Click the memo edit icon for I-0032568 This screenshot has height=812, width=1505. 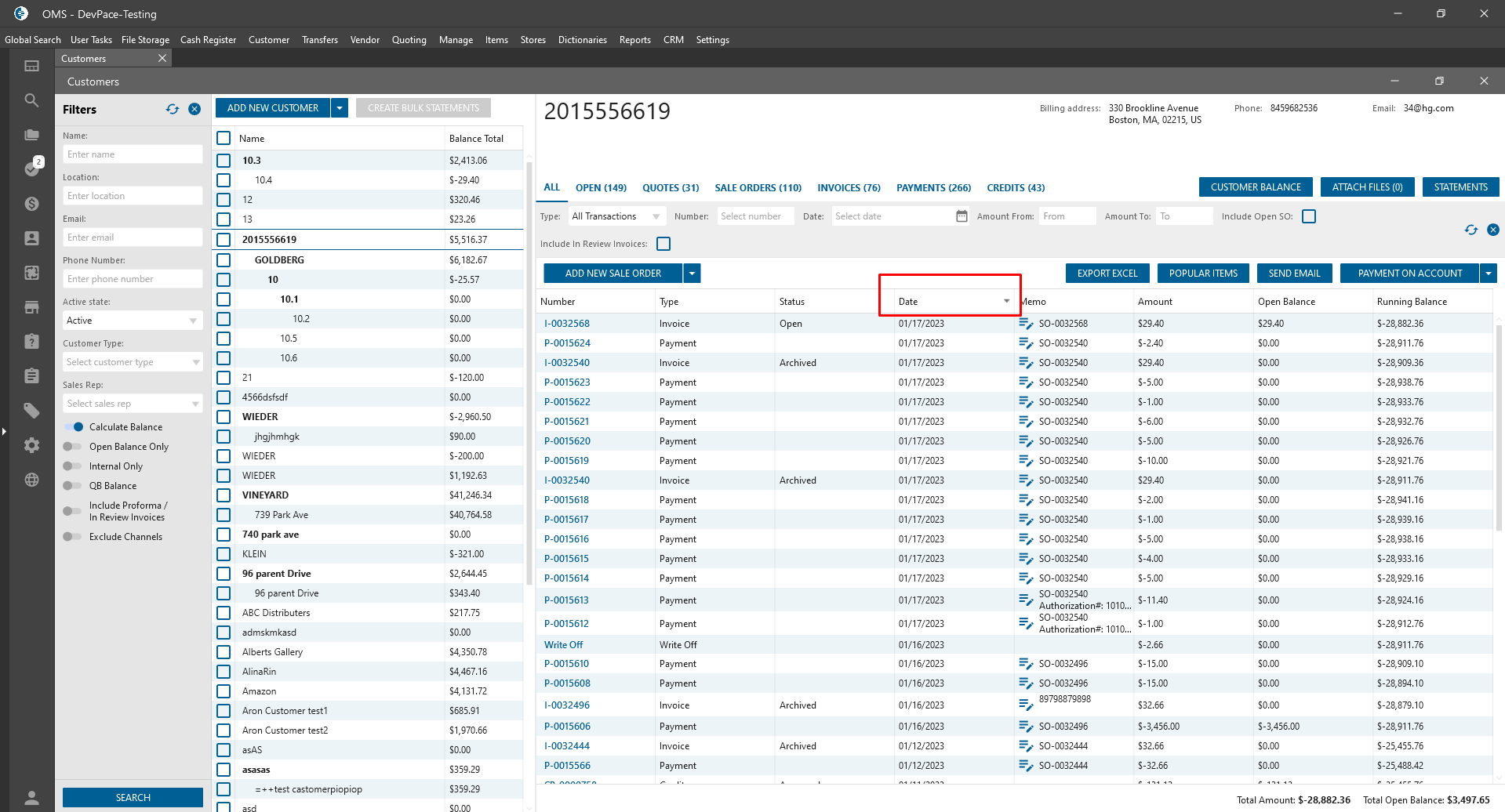coord(1025,324)
